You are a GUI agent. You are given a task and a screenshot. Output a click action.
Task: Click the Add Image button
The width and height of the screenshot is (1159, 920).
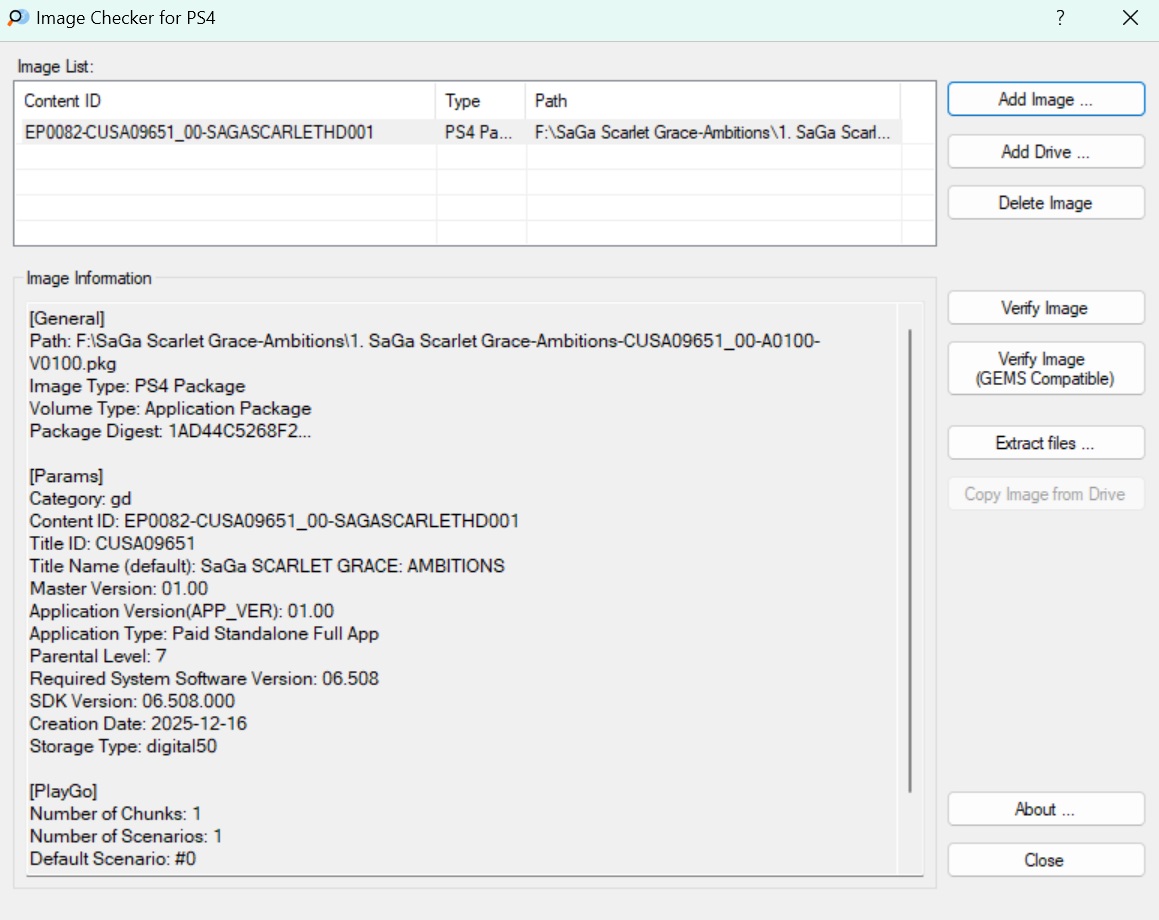1045,99
